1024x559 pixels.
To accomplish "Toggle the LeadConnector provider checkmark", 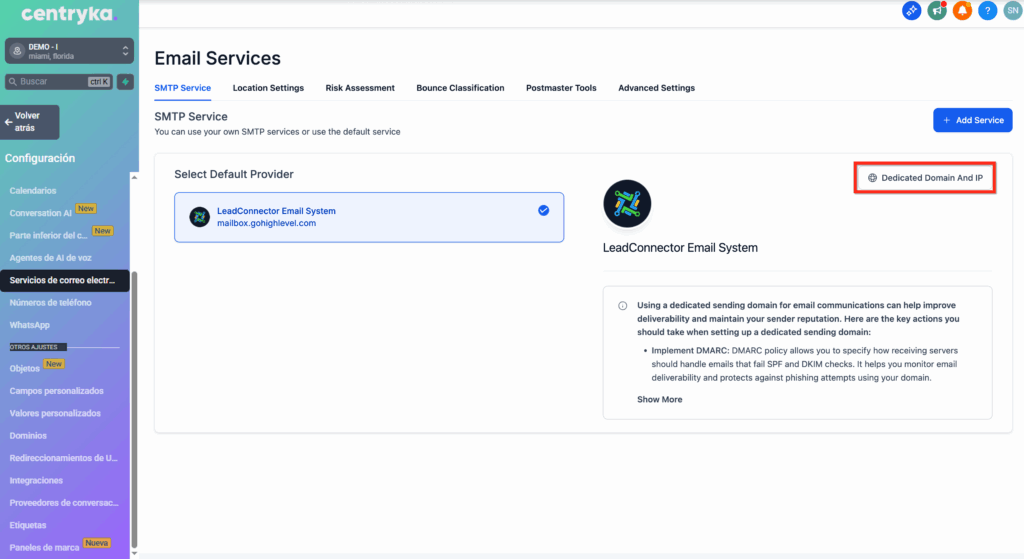I will tap(543, 211).
